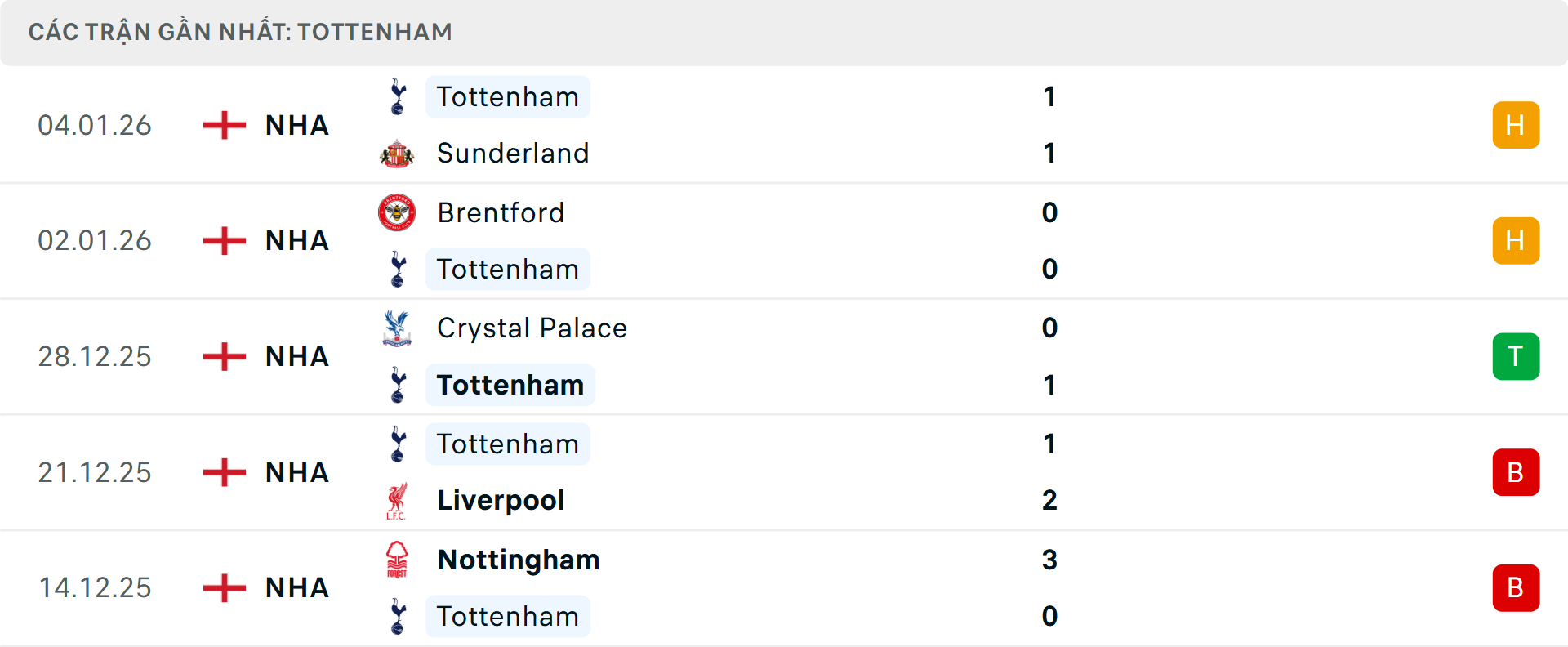Click the NHA league label on the 02.01.26 row

point(296,240)
